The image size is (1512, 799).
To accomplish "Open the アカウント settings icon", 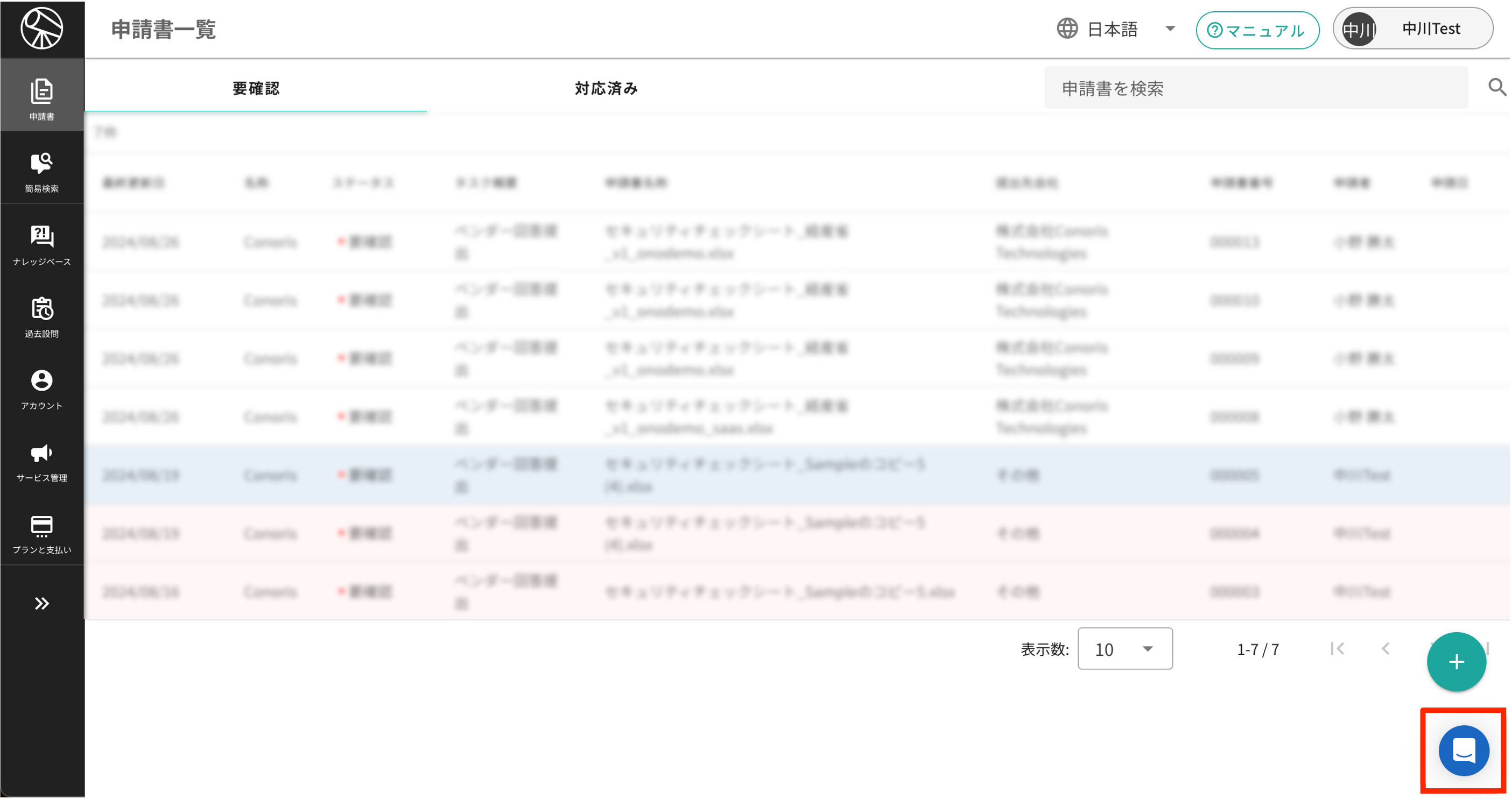I will coord(41,387).
